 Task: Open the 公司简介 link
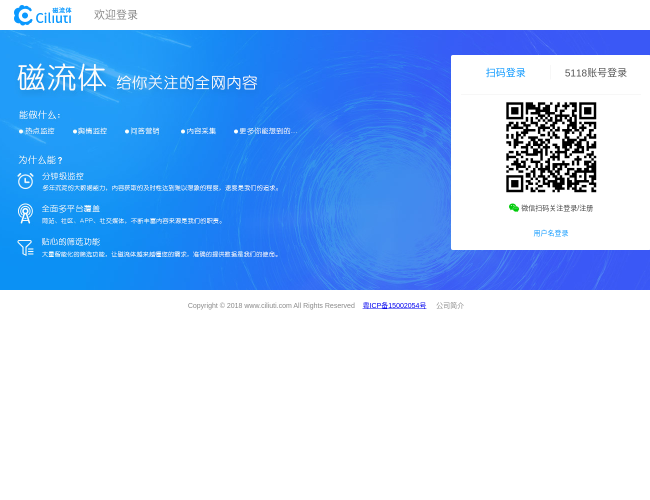pyautogui.click(x=450, y=306)
